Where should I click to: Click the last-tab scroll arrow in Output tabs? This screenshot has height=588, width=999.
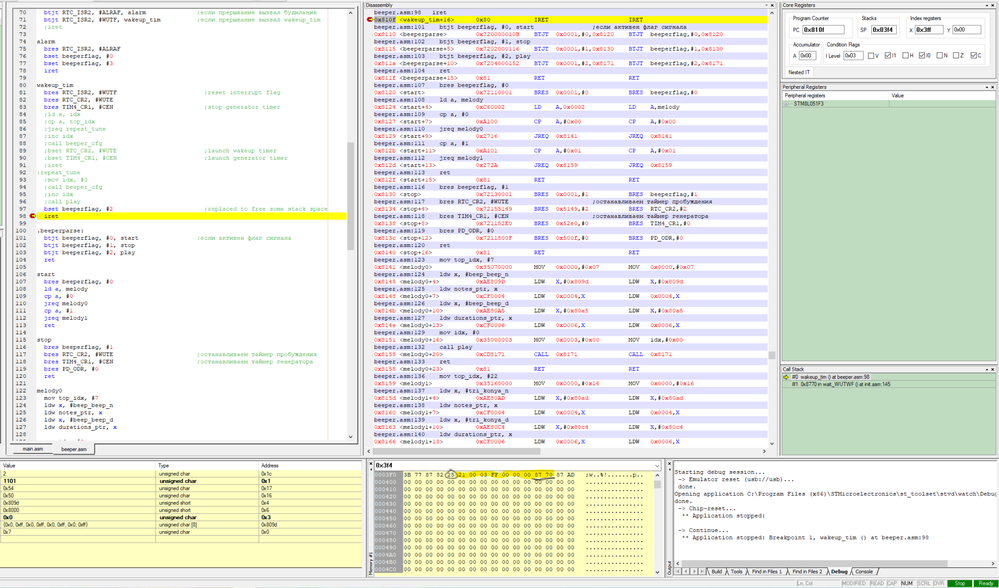(703, 571)
